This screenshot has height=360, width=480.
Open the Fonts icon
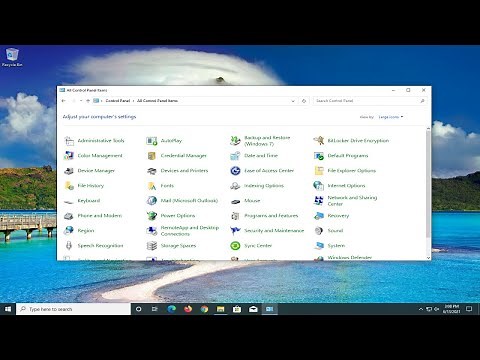[152, 186]
